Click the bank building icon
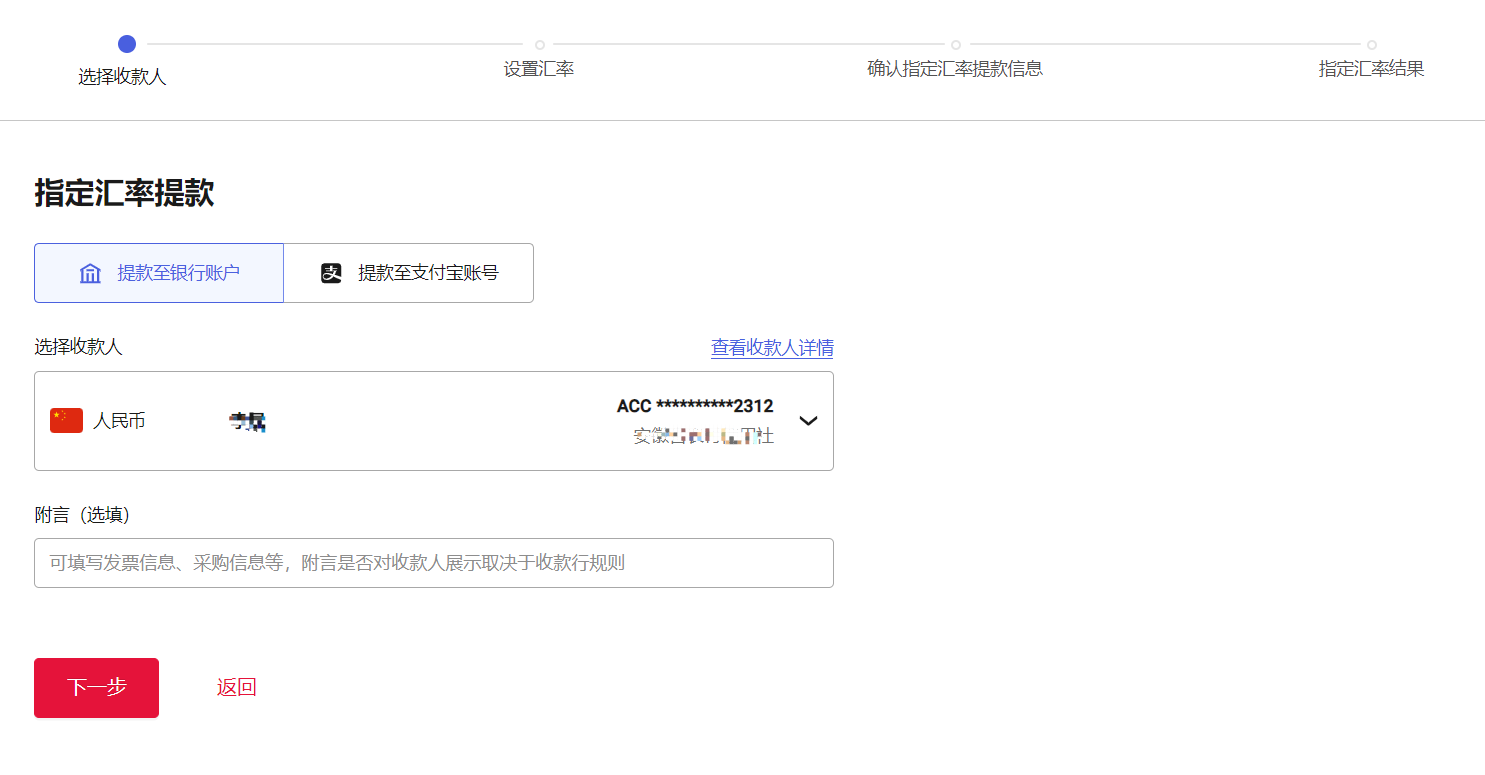Image resolution: width=1485 pixels, height=775 pixels. (90, 273)
